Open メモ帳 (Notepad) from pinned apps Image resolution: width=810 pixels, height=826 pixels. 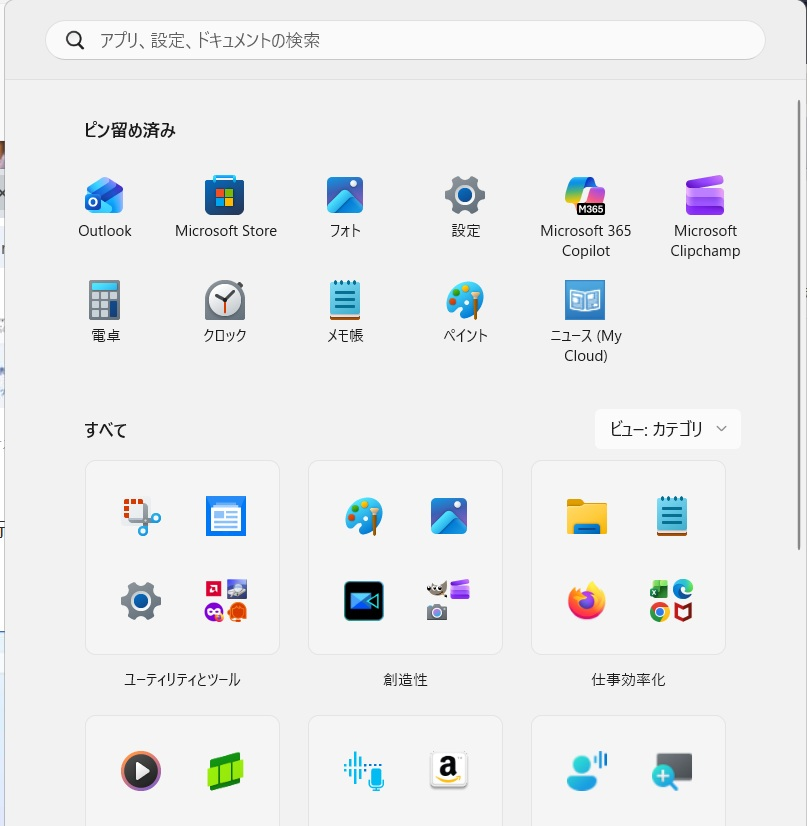(344, 300)
